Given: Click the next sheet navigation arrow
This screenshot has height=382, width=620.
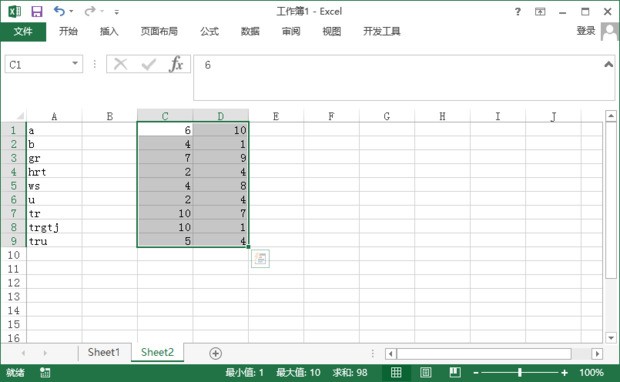Looking at the screenshot, I should [45, 353].
